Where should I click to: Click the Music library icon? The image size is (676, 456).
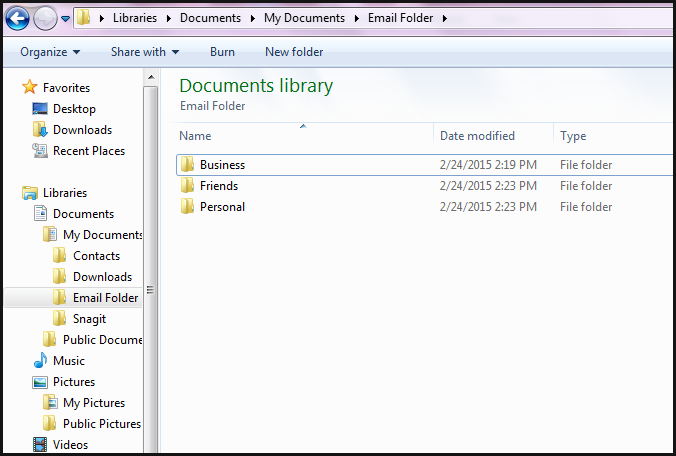pyautogui.click(x=40, y=361)
